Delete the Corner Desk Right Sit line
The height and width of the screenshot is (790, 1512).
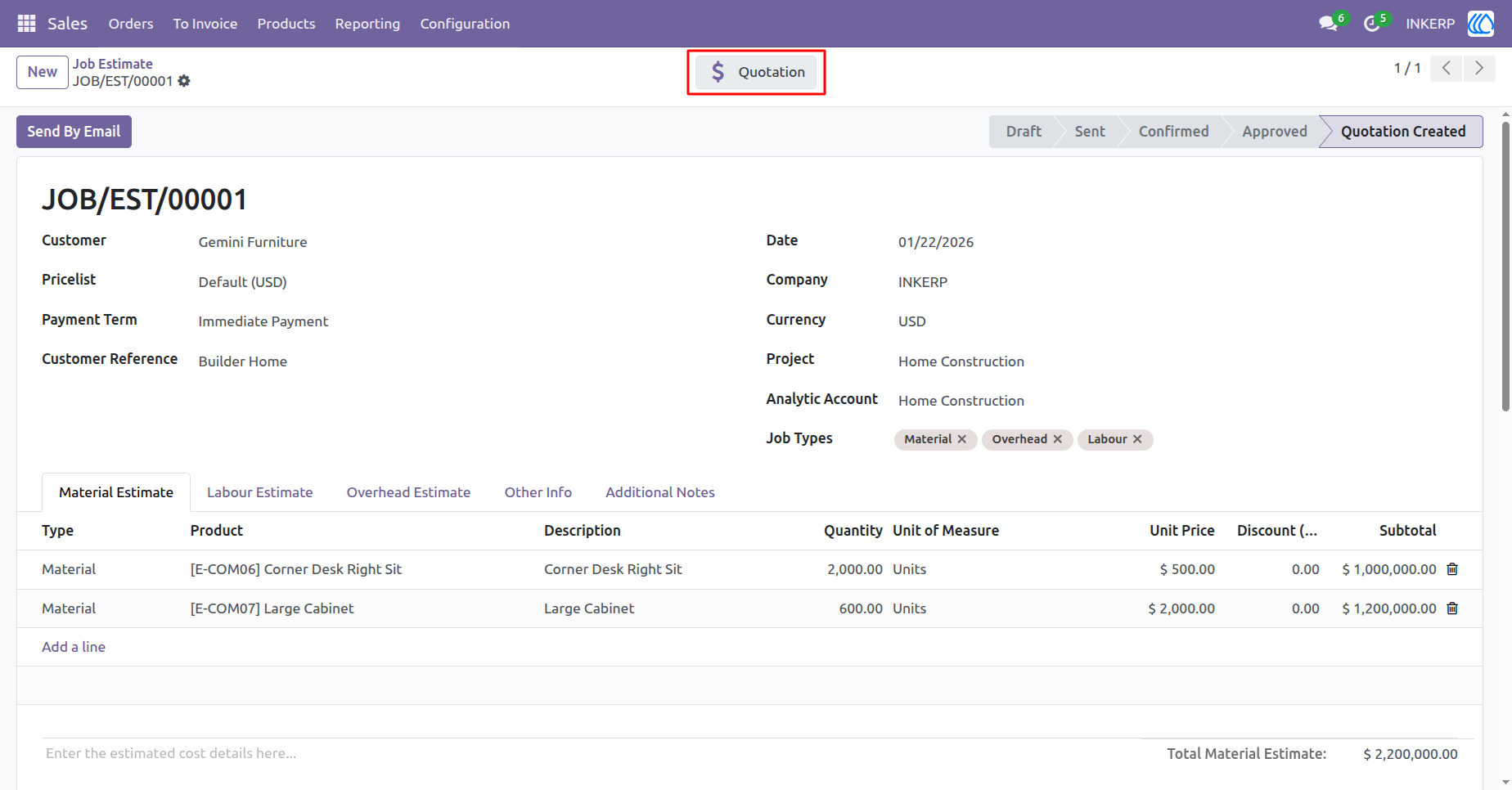[1452, 569]
